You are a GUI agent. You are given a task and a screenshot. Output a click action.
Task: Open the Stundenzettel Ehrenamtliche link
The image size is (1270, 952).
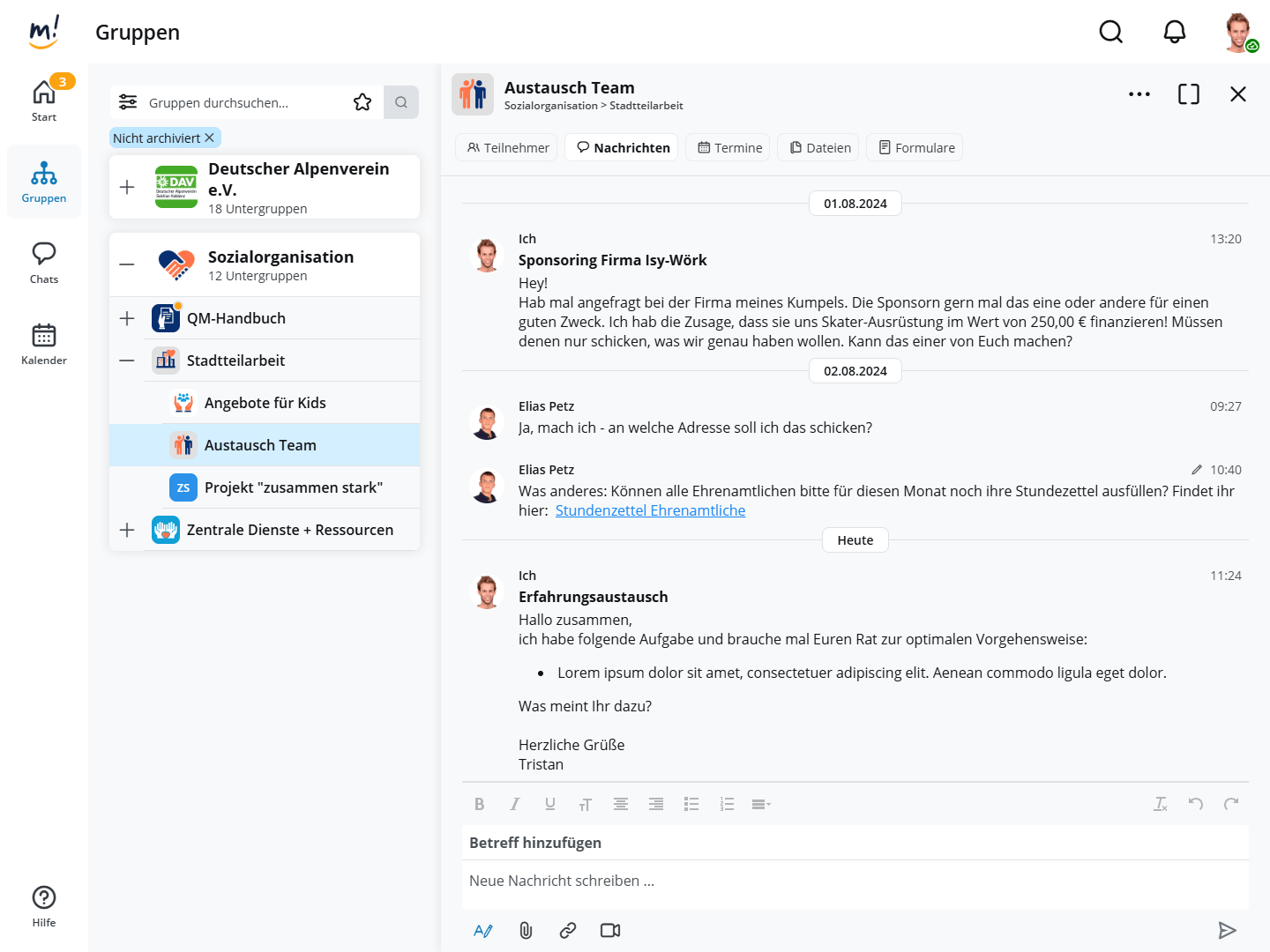click(650, 510)
